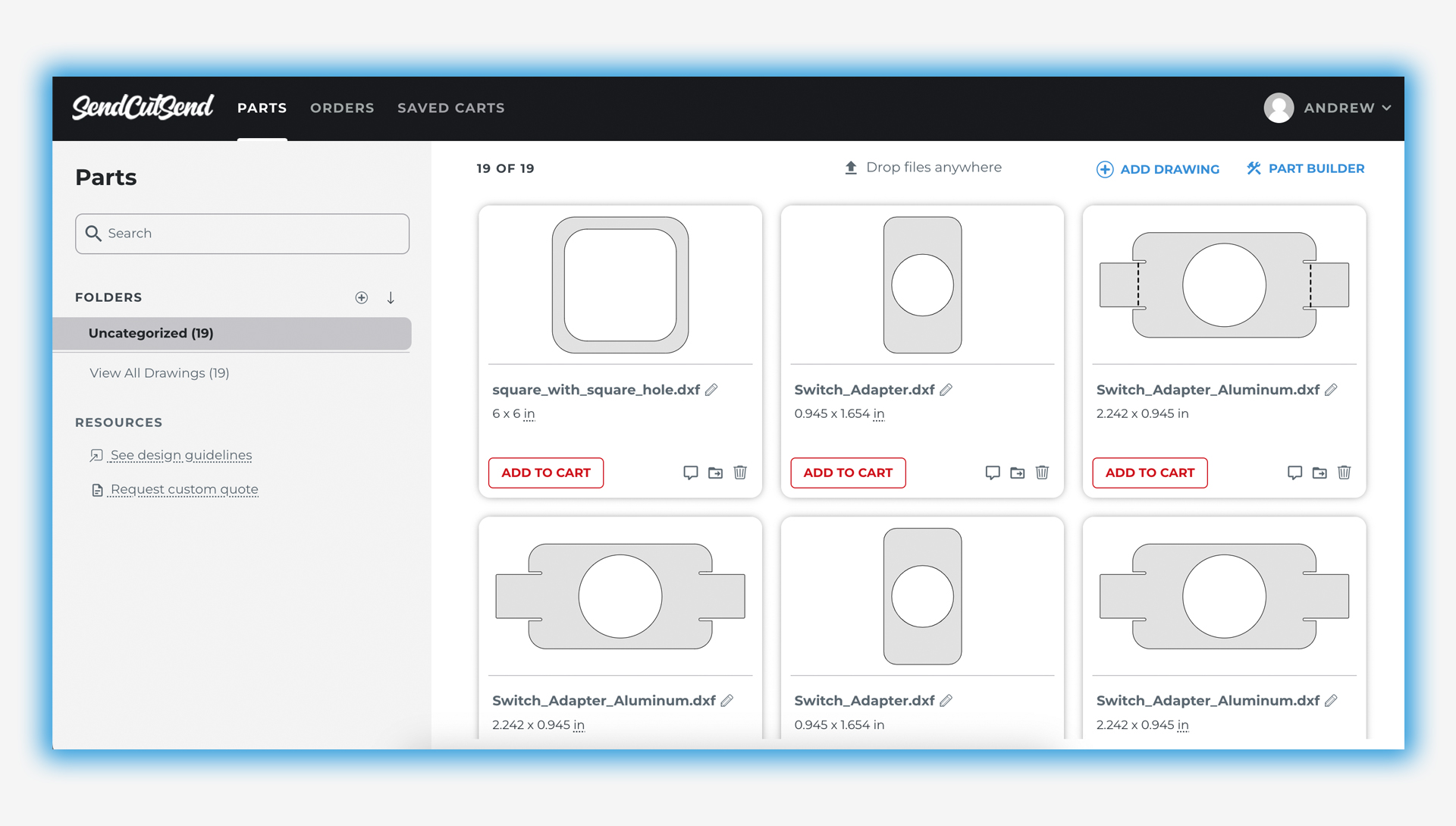Open the Part Builder tool
The height and width of the screenshot is (826, 1456).
click(x=1305, y=168)
